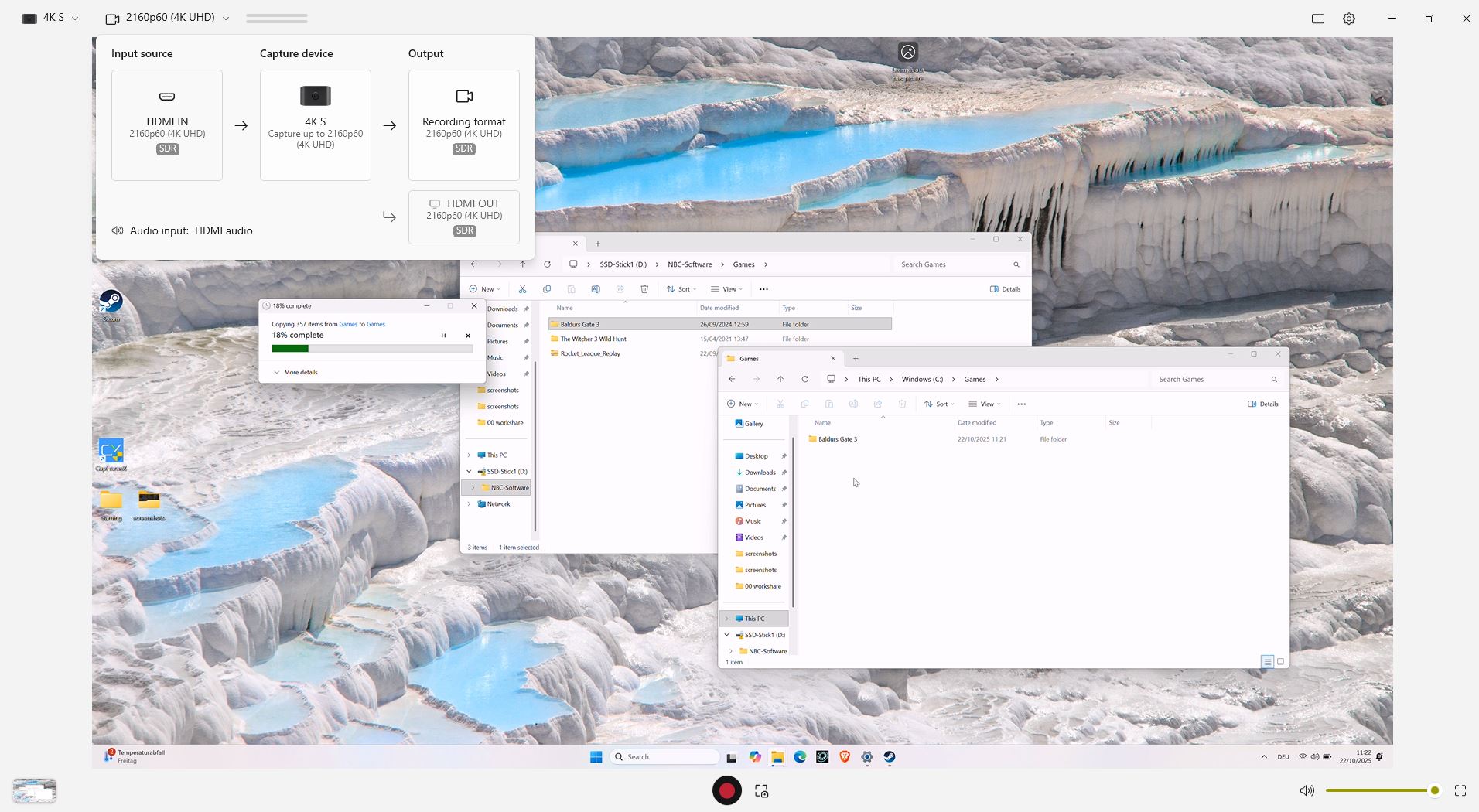Open the recent capture thumbnail
Viewport: 1479px width, 812px height.
pyautogui.click(x=34, y=790)
